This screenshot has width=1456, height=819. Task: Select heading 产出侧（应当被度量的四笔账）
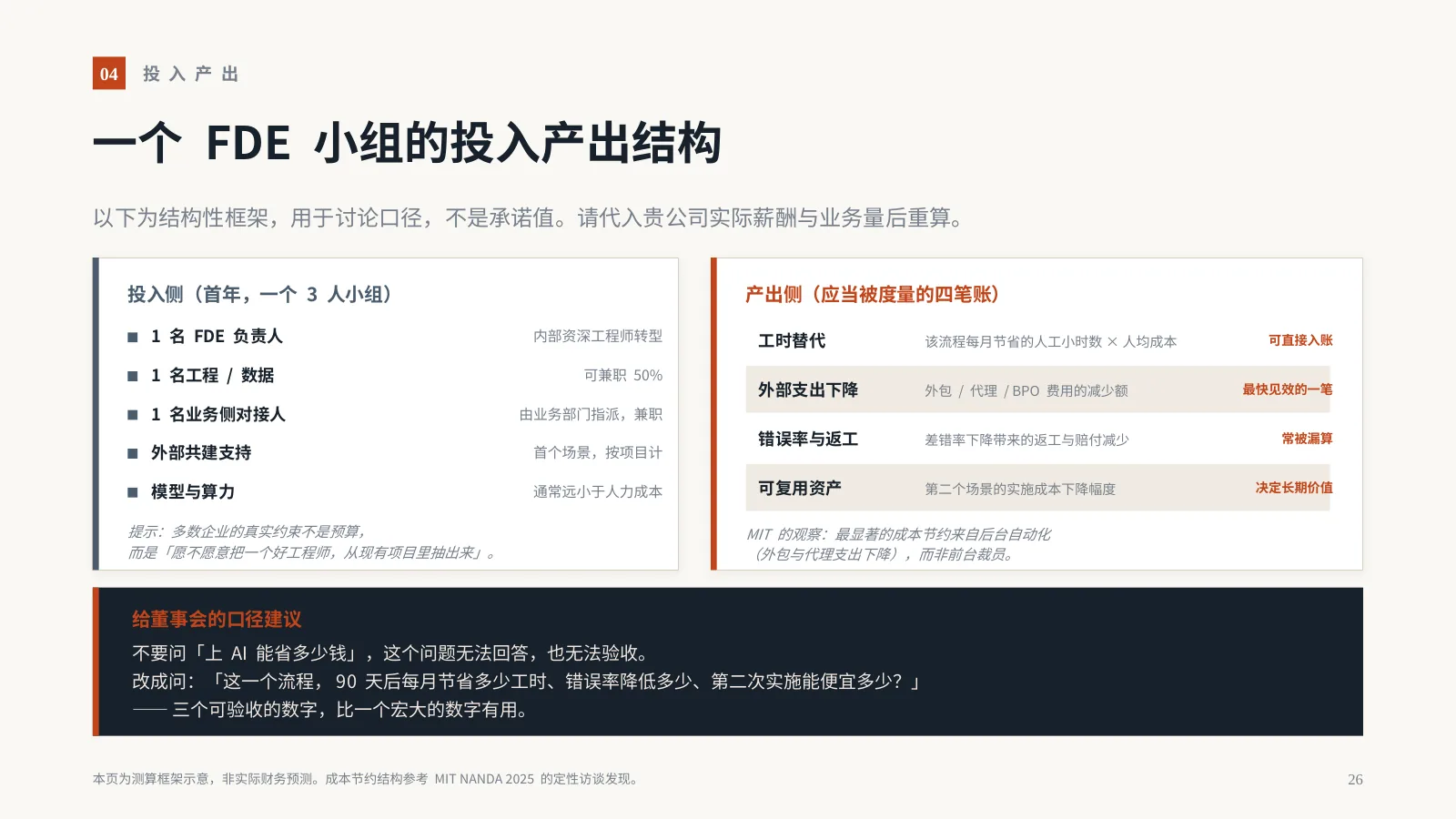(x=872, y=295)
